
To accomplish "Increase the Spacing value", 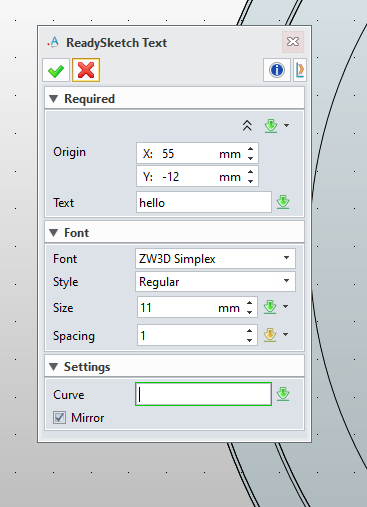I will tap(250, 331).
